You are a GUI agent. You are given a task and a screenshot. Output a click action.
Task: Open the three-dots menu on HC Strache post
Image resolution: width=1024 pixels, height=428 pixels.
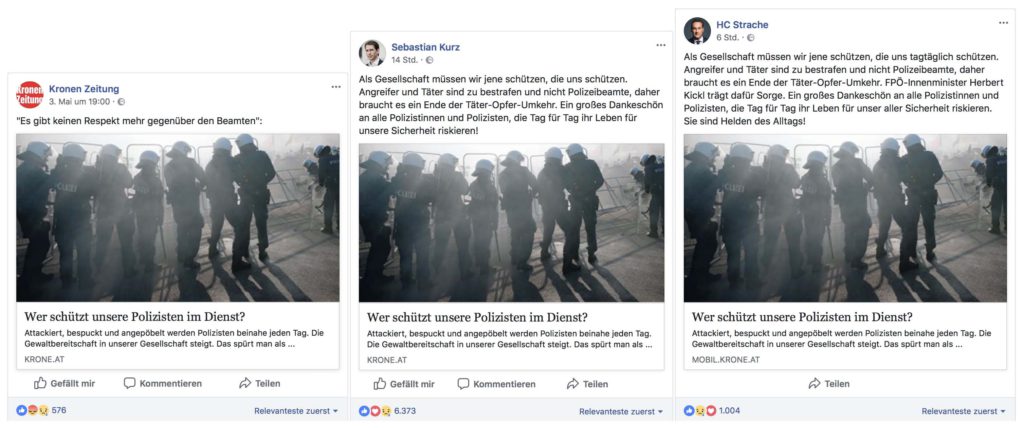[x=1003, y=22]
